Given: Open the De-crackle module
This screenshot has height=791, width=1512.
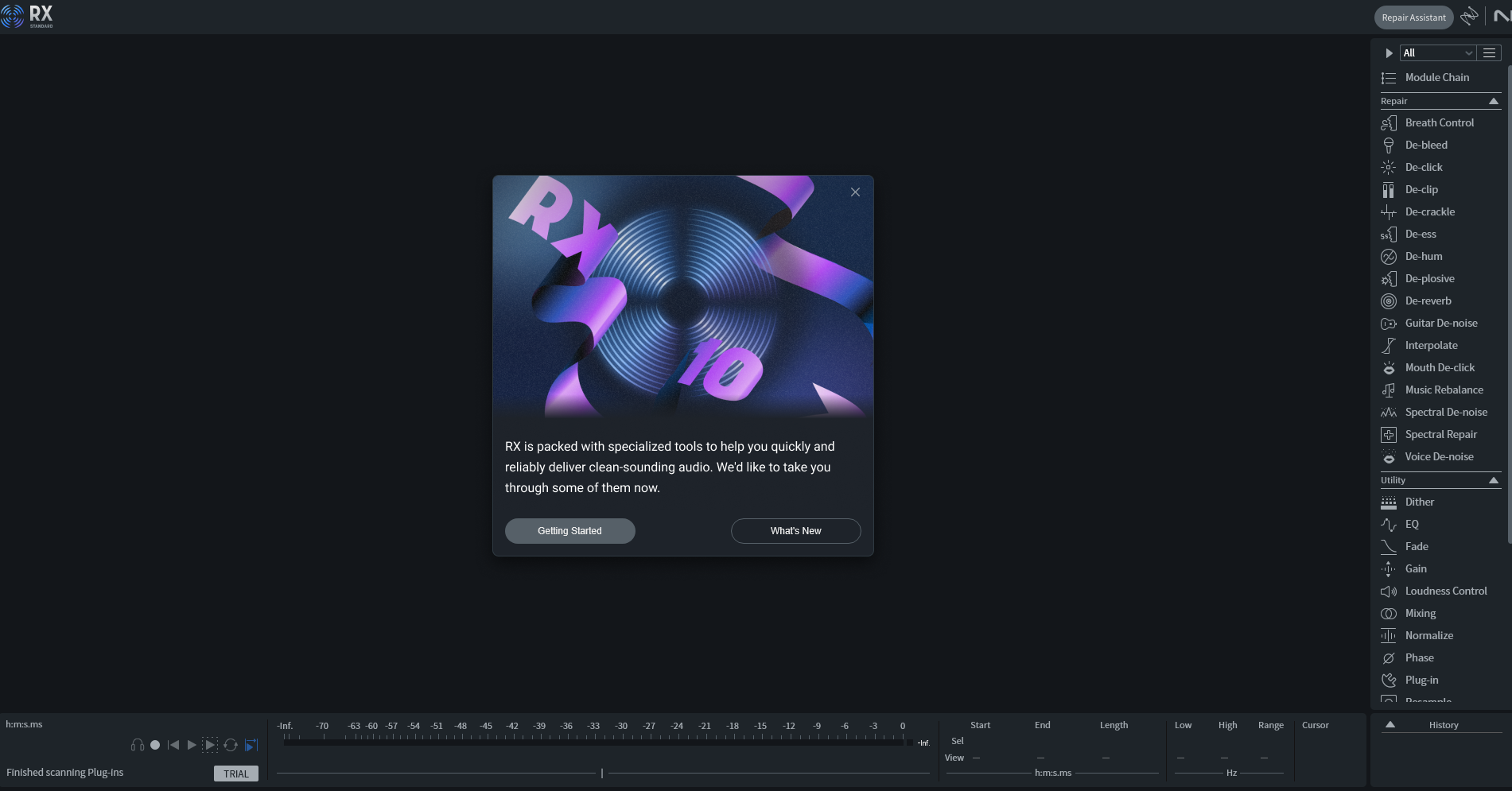Looking at the screenshot, I should coord(1439,211).
